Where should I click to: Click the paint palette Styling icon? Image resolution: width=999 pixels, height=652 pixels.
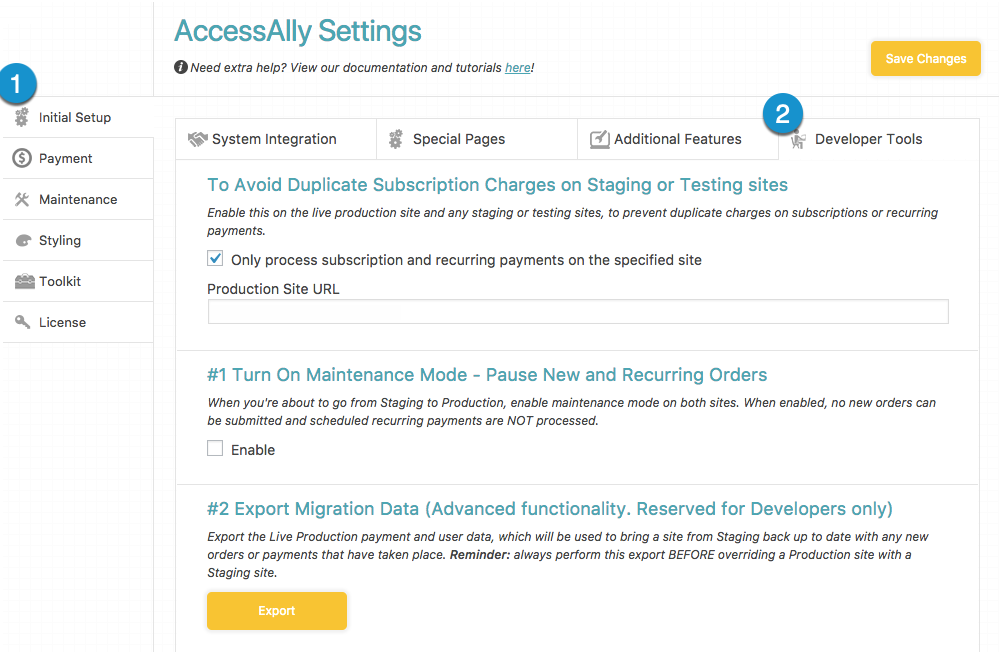tap(23, 240)
